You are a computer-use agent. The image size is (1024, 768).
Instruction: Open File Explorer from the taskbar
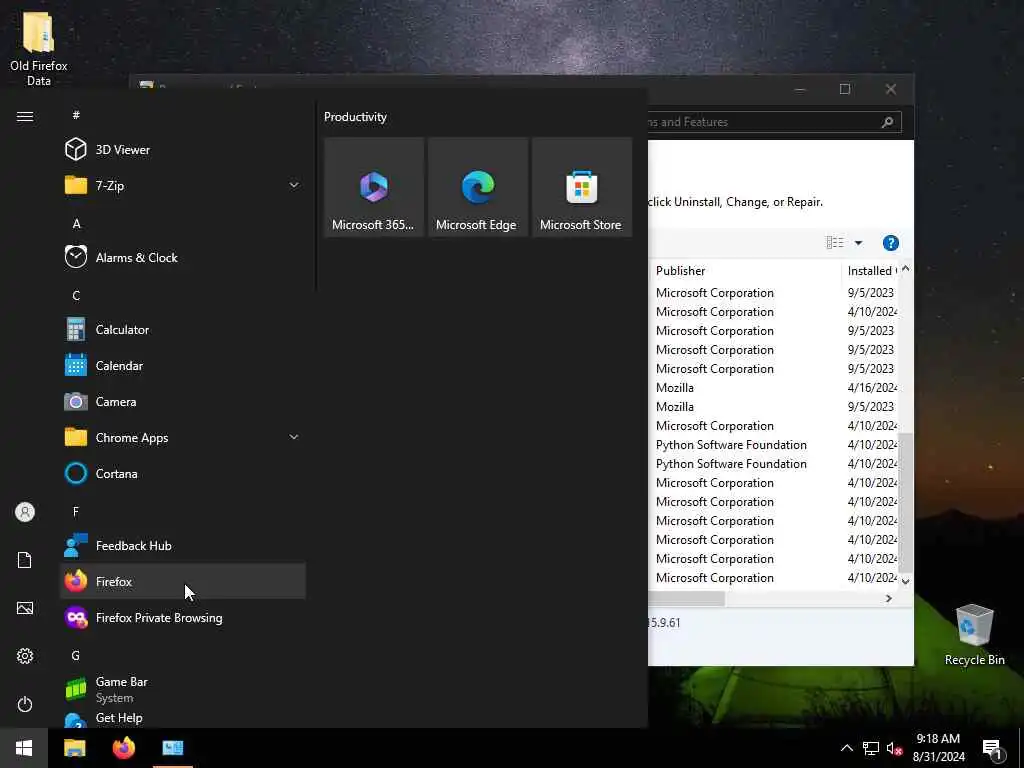coord(74,748)
